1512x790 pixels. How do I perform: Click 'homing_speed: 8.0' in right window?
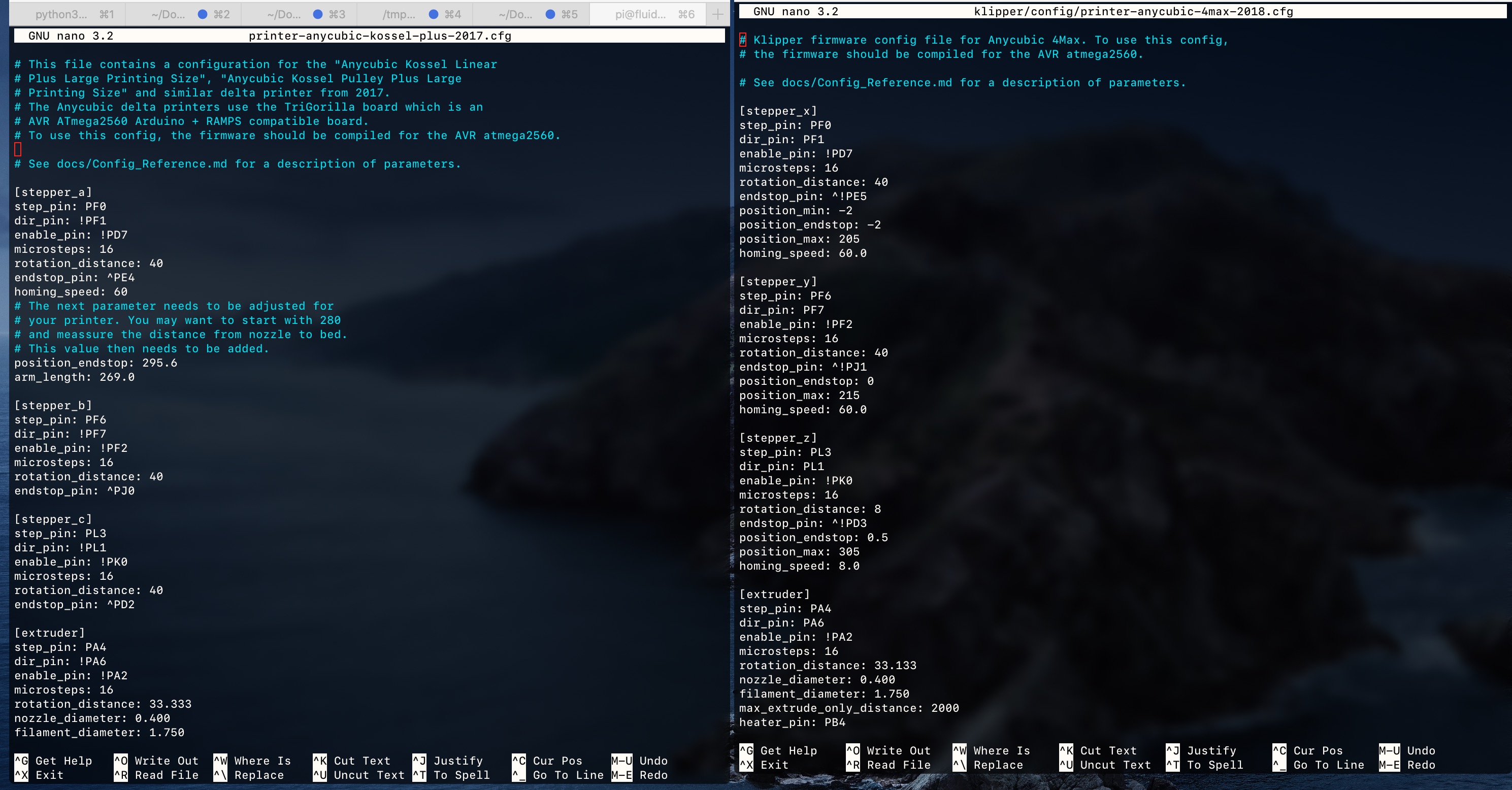click(800, 566)
